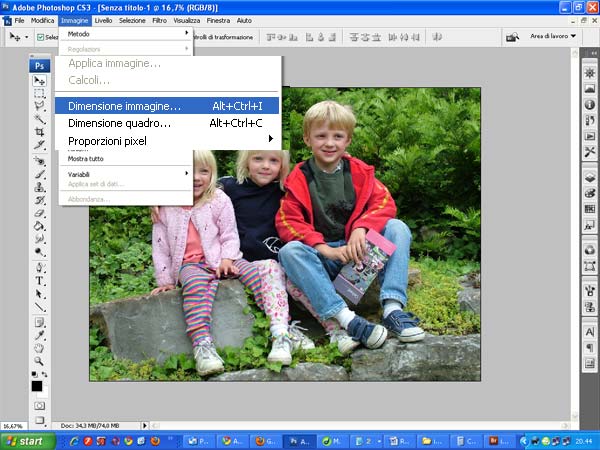
Task: Open the Go to Bridge button
Action: click(x=512, y=37)
